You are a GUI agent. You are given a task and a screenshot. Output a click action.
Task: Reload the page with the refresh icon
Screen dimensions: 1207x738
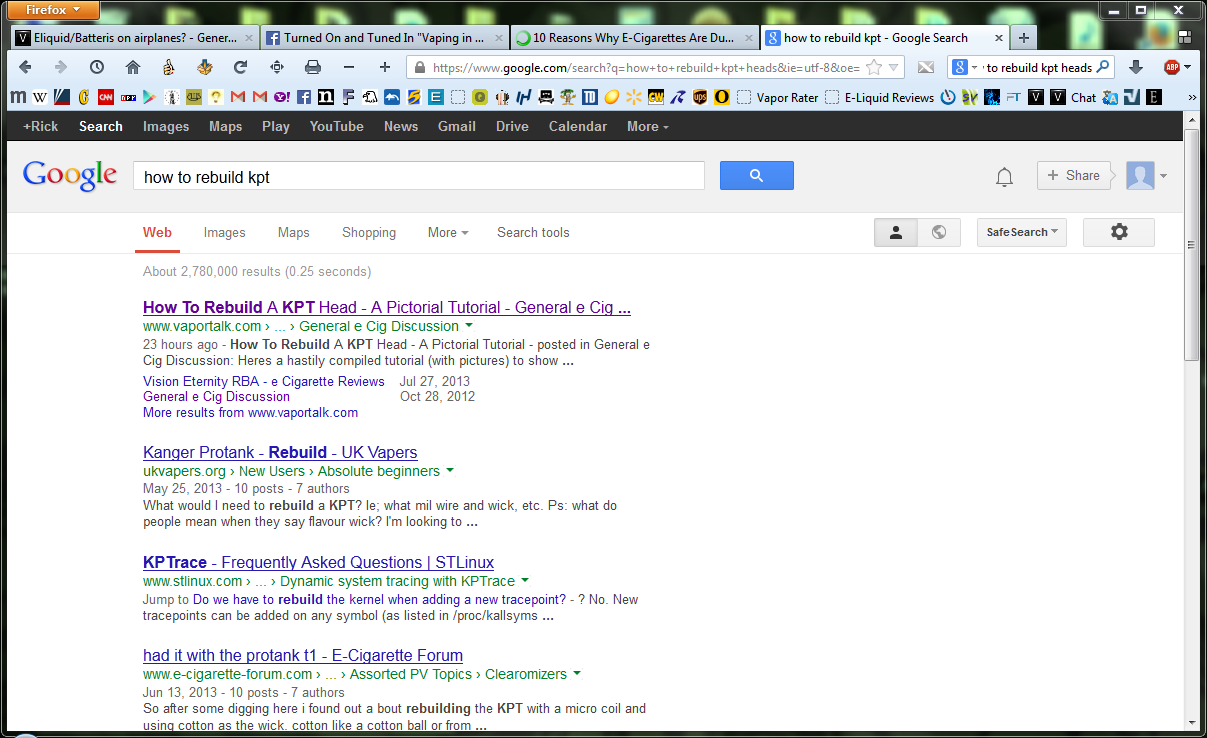coord(240,67)
